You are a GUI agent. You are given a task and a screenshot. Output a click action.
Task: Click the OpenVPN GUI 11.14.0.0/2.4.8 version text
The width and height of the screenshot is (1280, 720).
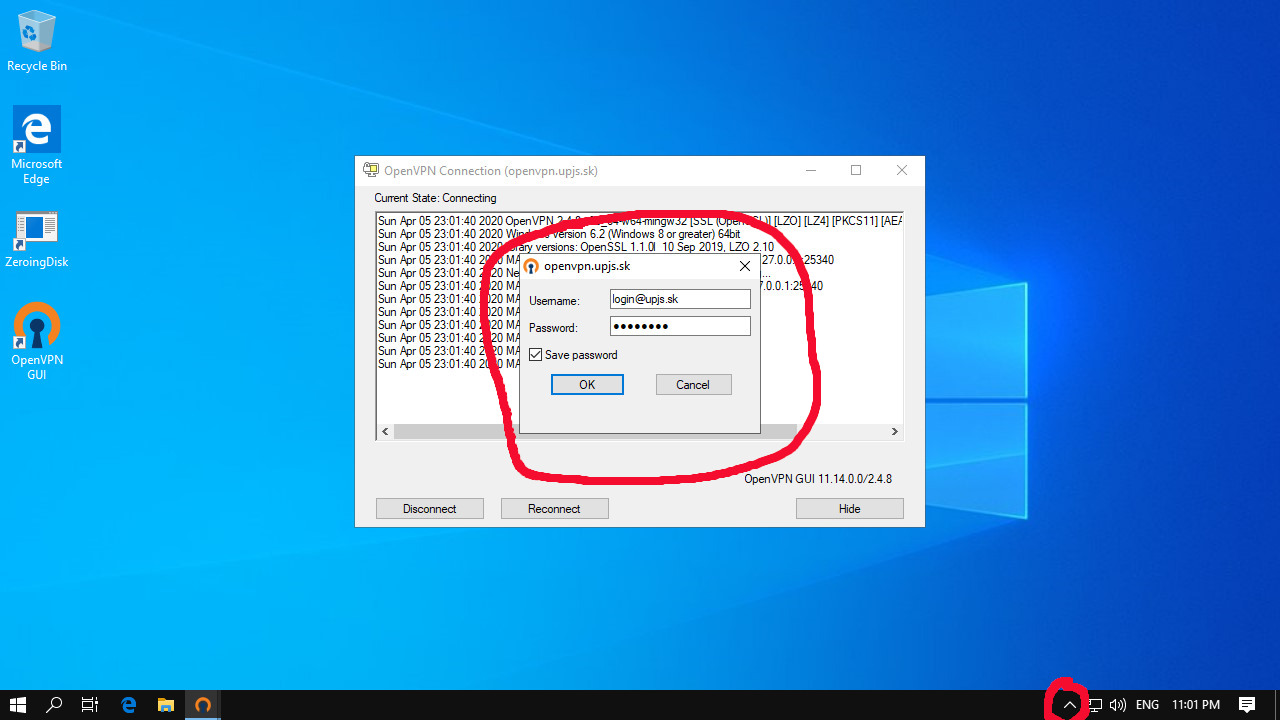[818, 479]
